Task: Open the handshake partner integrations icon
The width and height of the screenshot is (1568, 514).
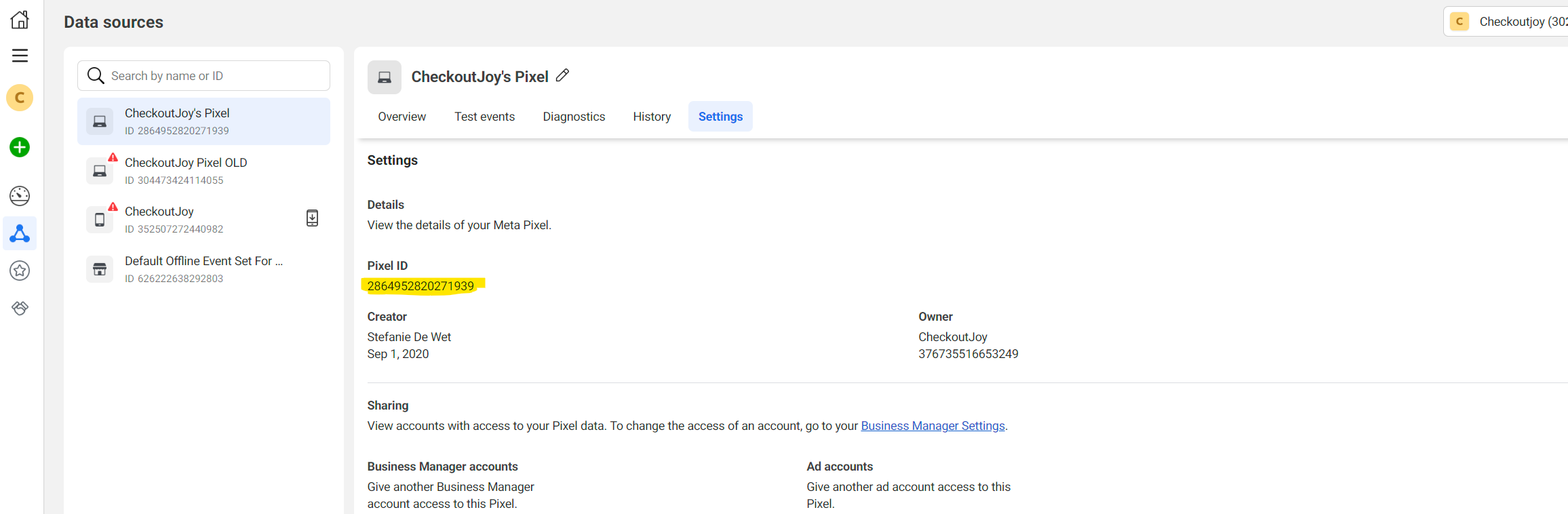Action: (x=20, y=308)
